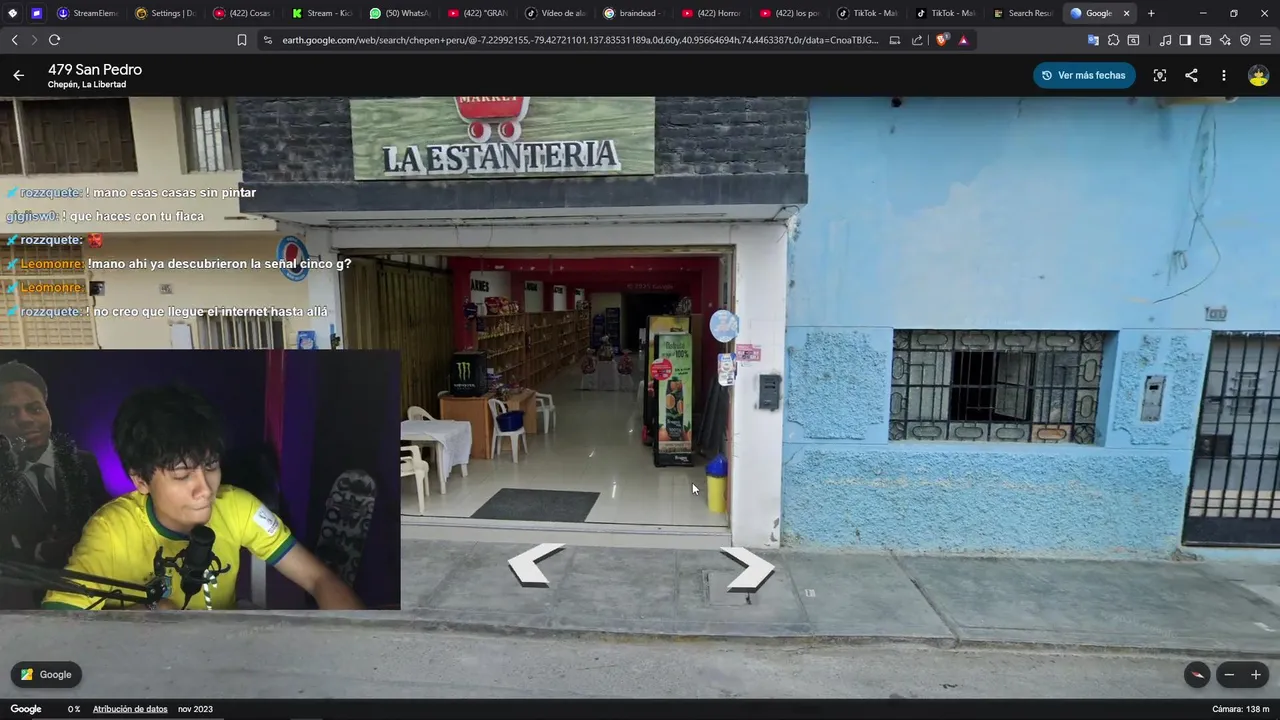Click the Cámara: 138 m readout

(1240, 709)
